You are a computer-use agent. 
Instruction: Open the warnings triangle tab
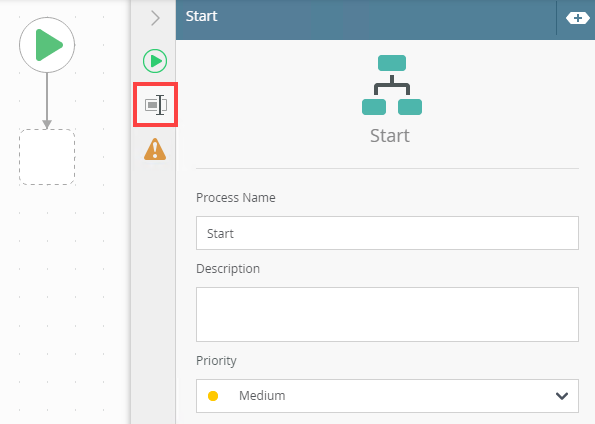coord(155,149)
